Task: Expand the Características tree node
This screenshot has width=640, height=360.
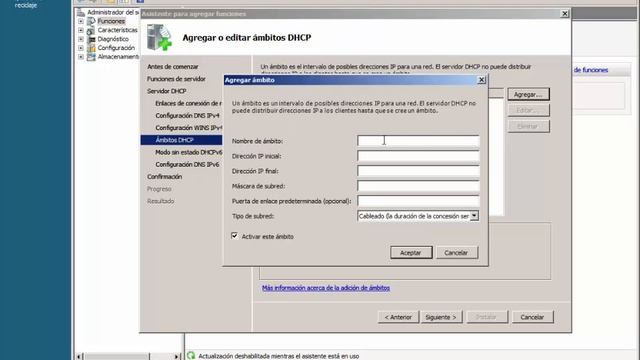Action: [81, 30]
